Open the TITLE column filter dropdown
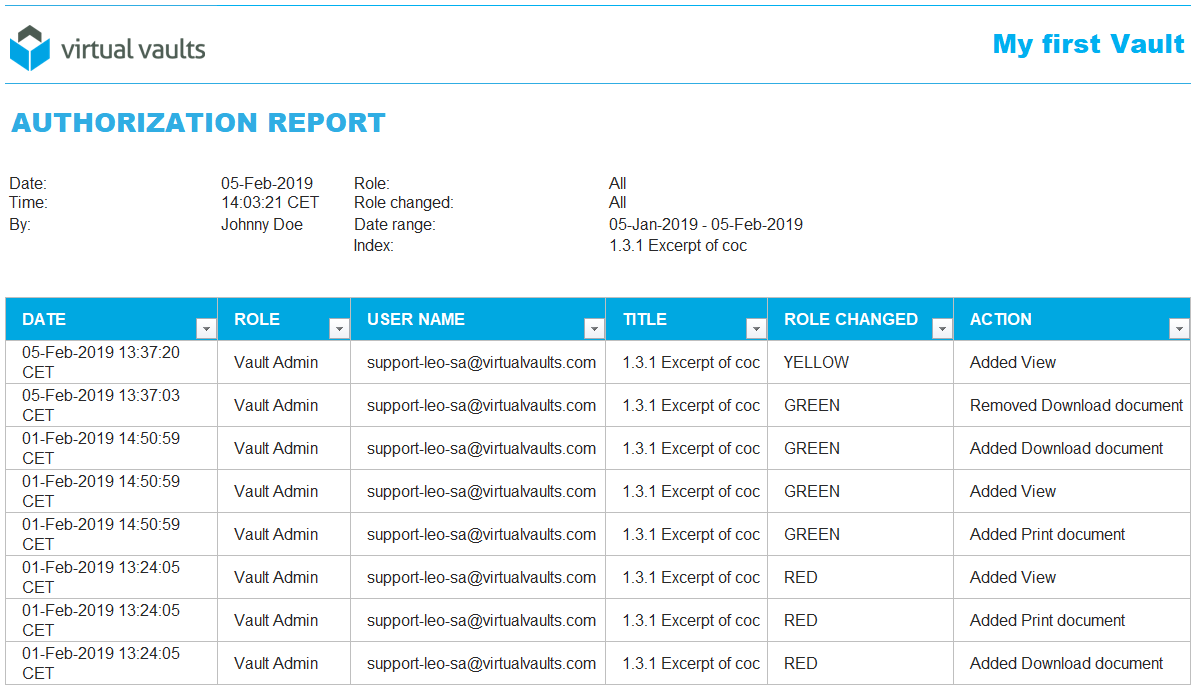 (756, 328)
